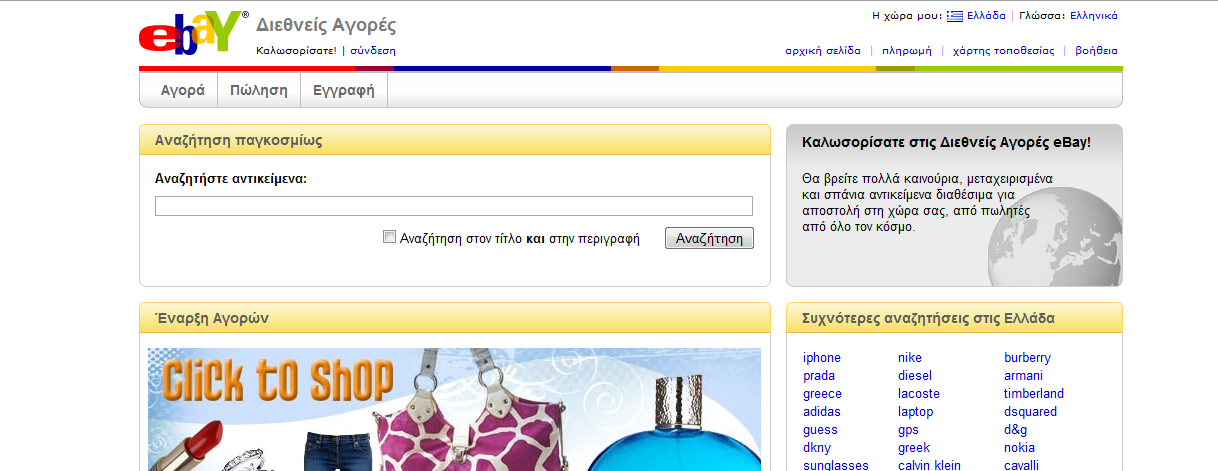Select popular search calvin klein
This screenshot has height=471, width=1218.
(929, 465)
